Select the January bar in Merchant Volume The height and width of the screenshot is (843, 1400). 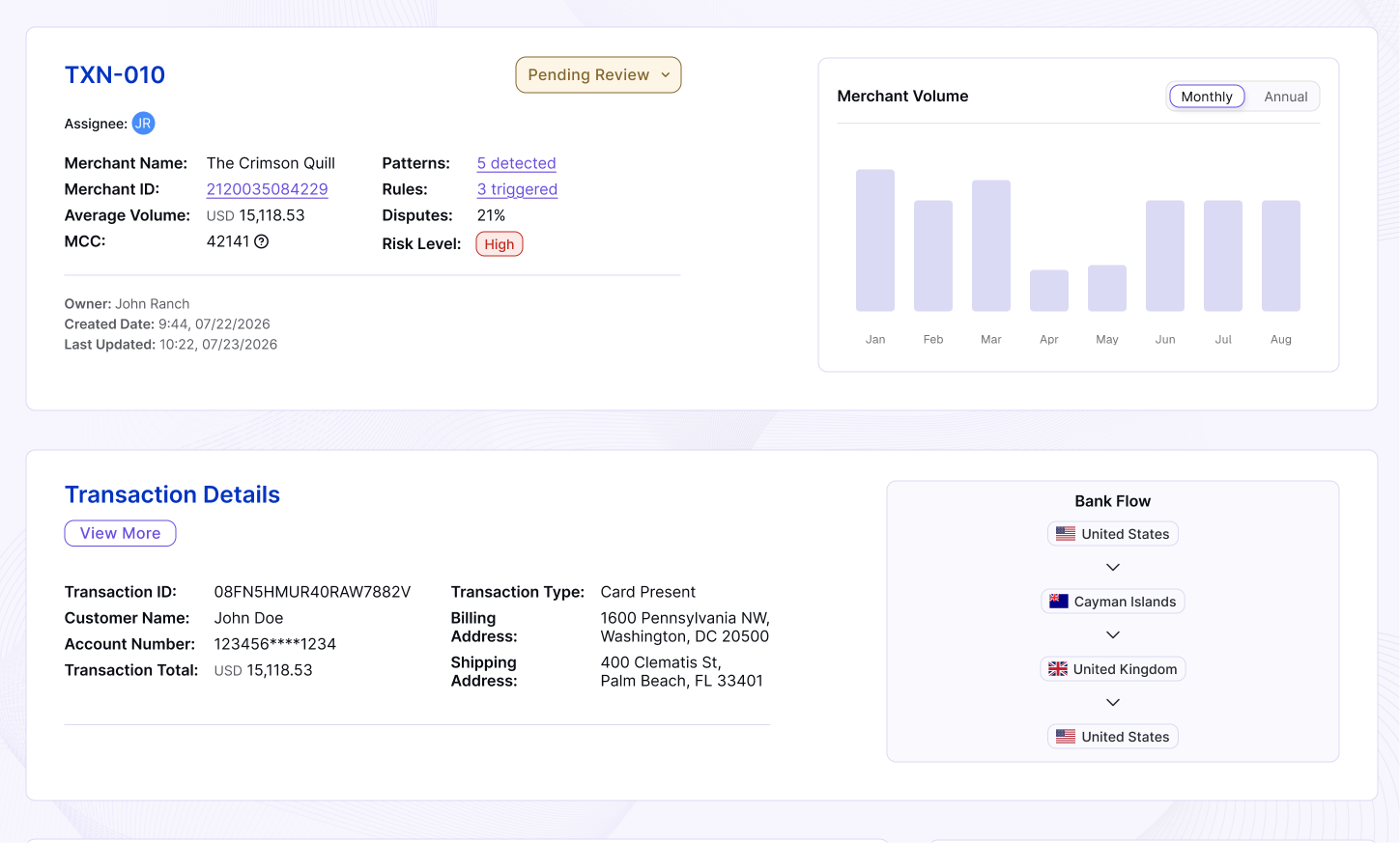point(875,240)
